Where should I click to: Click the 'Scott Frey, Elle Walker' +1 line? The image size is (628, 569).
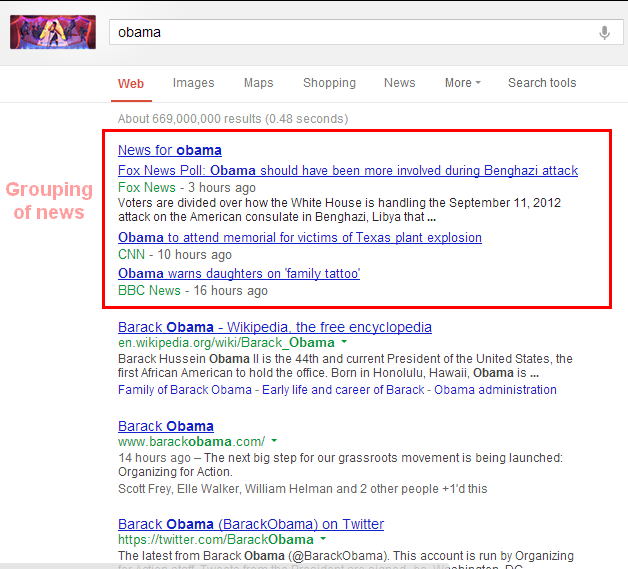point(302,489)
